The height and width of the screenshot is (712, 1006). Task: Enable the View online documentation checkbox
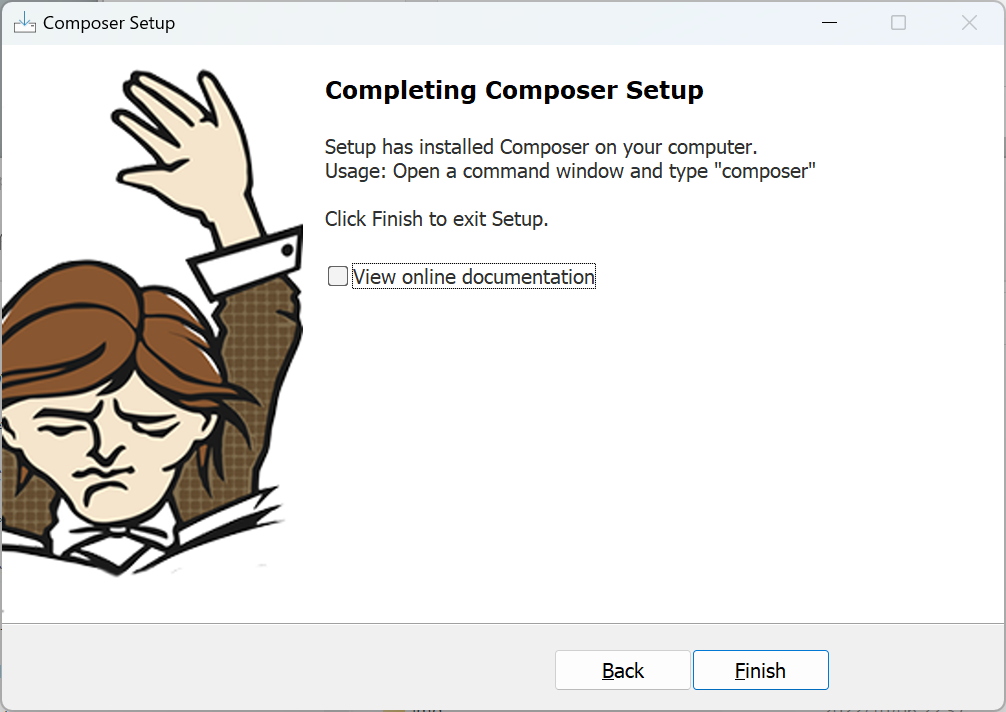coord(337,276)
